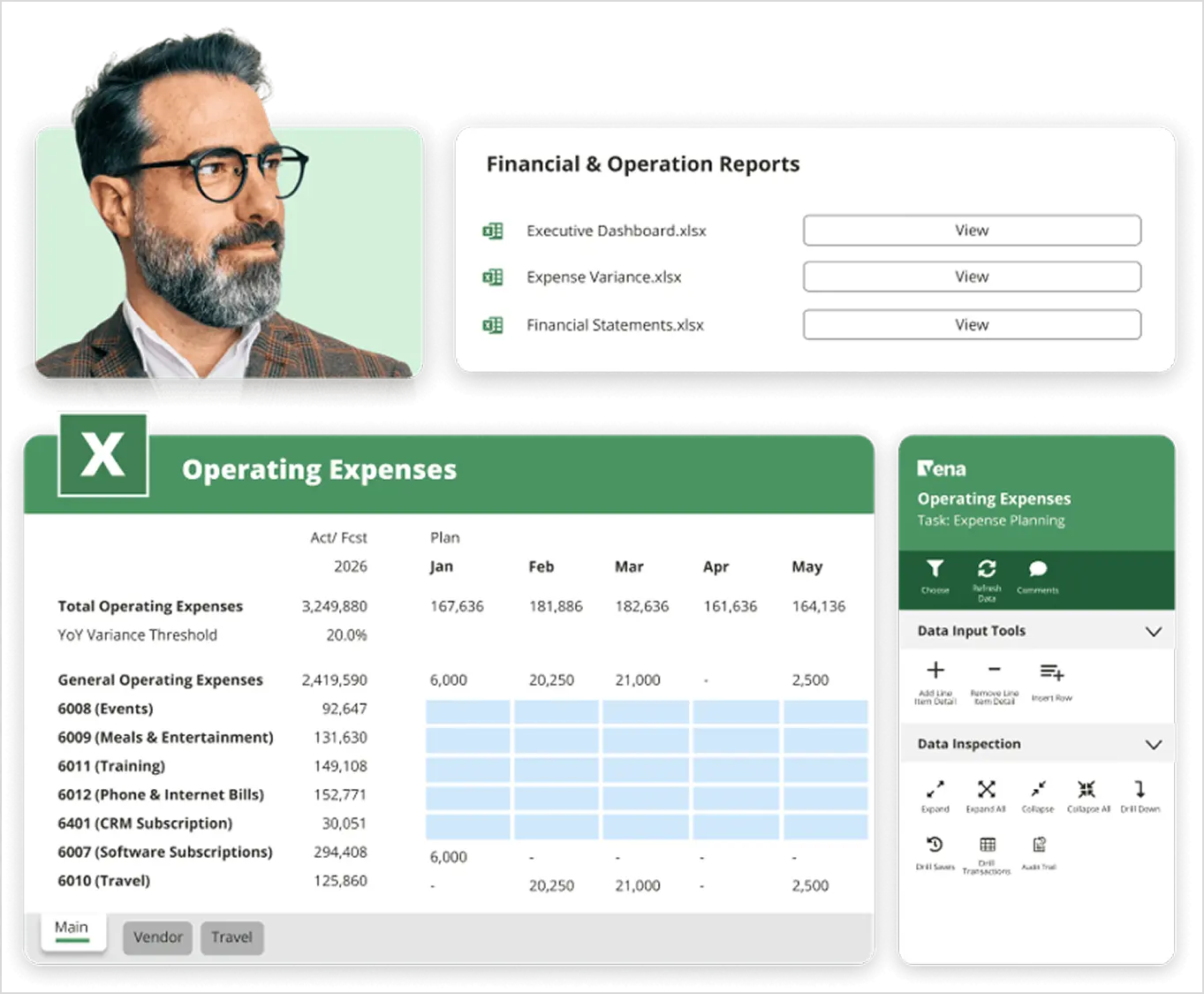Click the Jan column header
This screenshot has height=994, width=1204.
pyautogui.click(x=442, y=567)
